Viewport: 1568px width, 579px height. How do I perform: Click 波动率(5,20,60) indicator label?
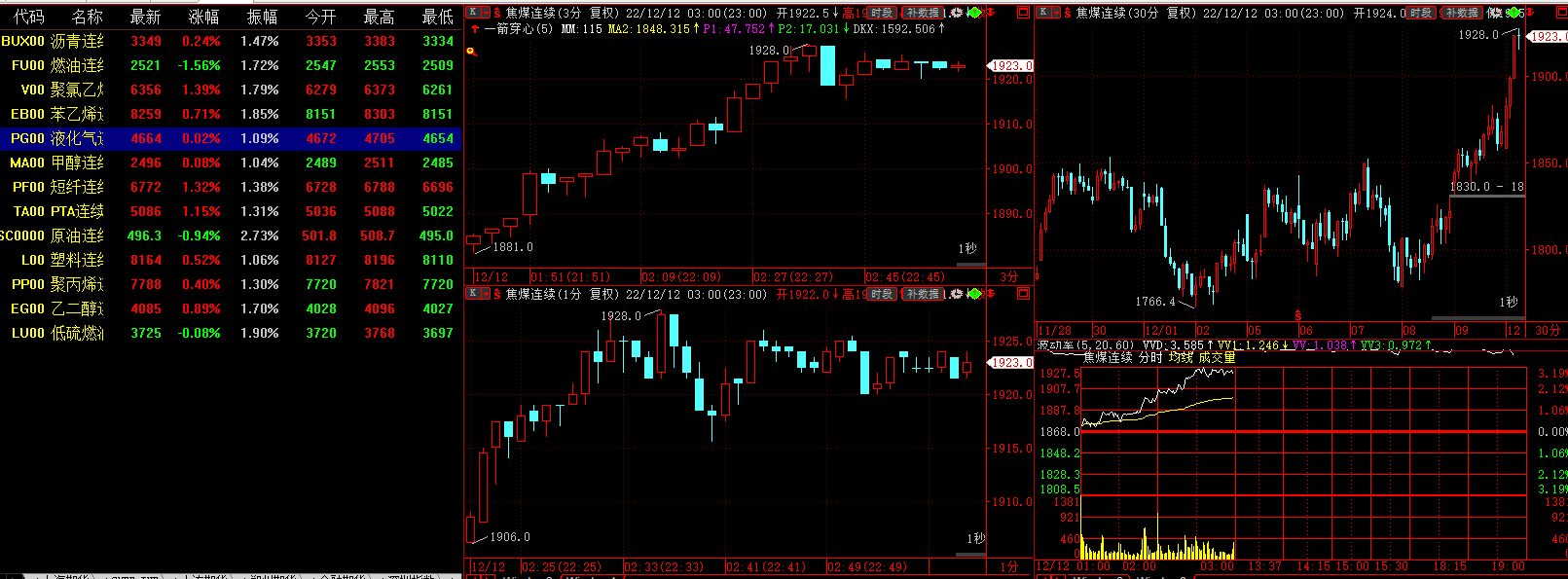(x=1085, y=344)
